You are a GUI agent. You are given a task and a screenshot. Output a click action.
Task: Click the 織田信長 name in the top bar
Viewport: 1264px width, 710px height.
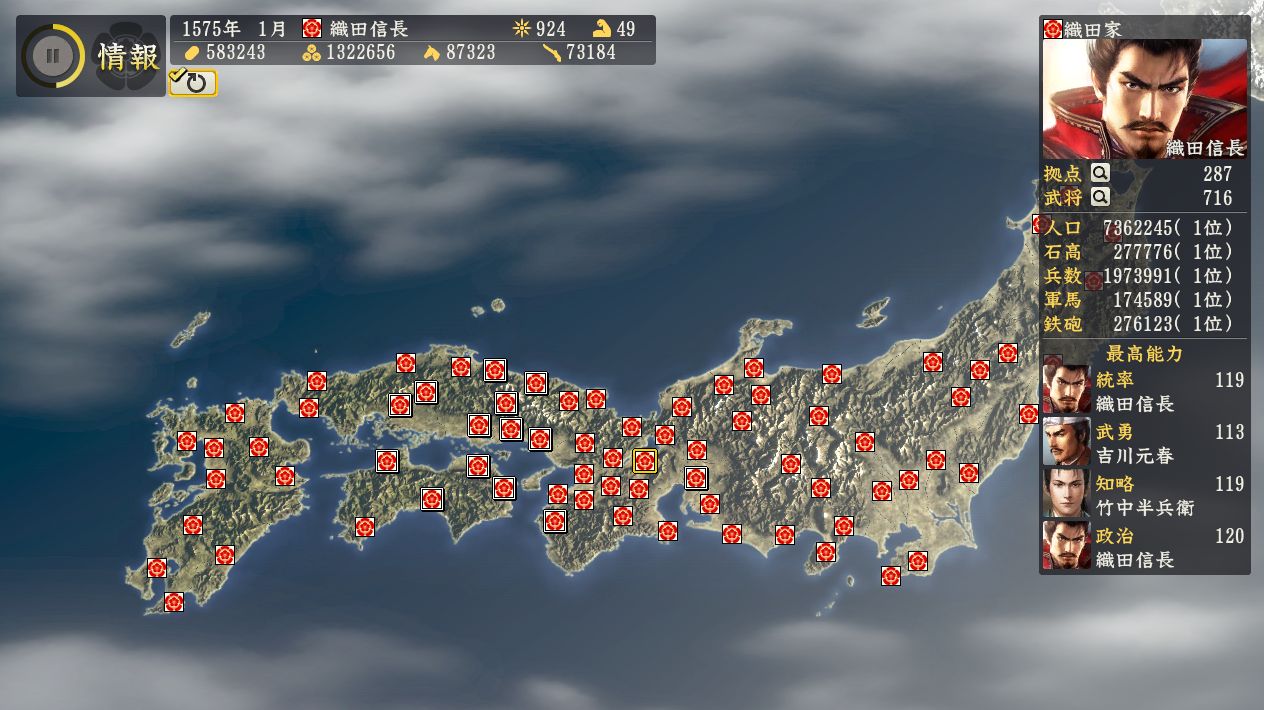(x=369, y=29)
